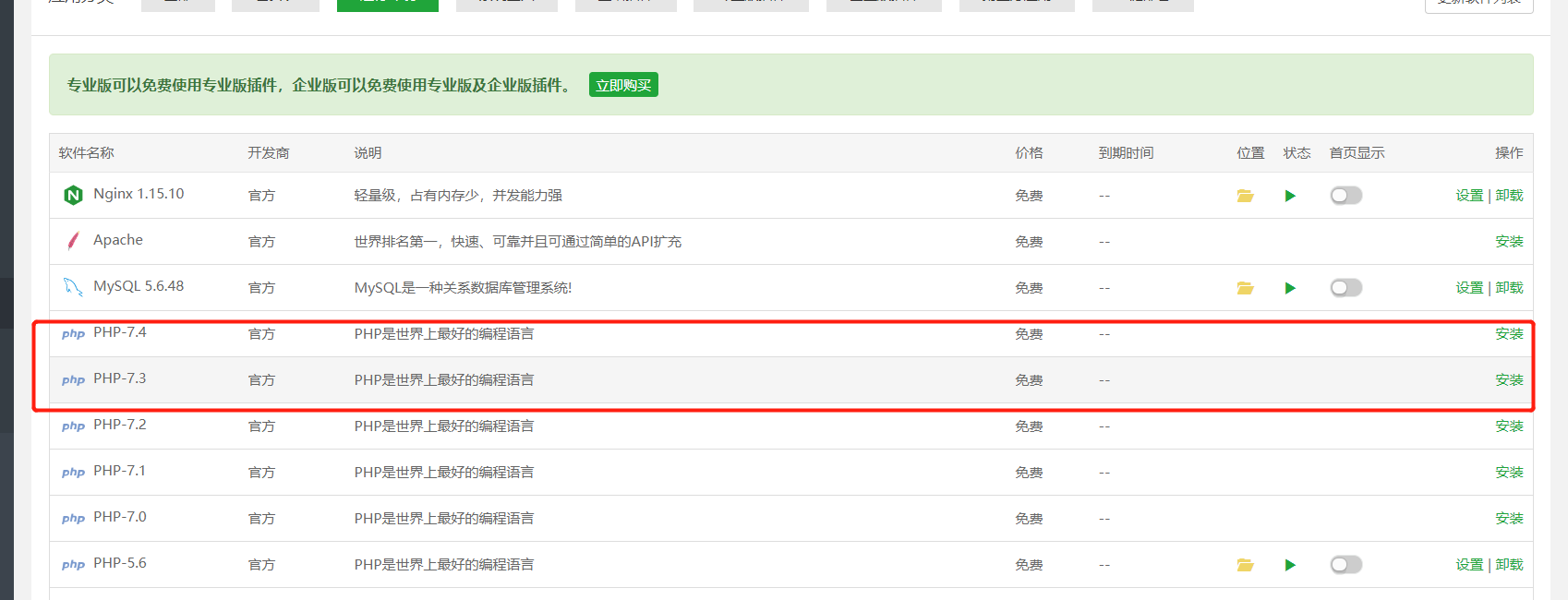
Task: Click the PHP-7.4 name text
Action: coord(120,332)
